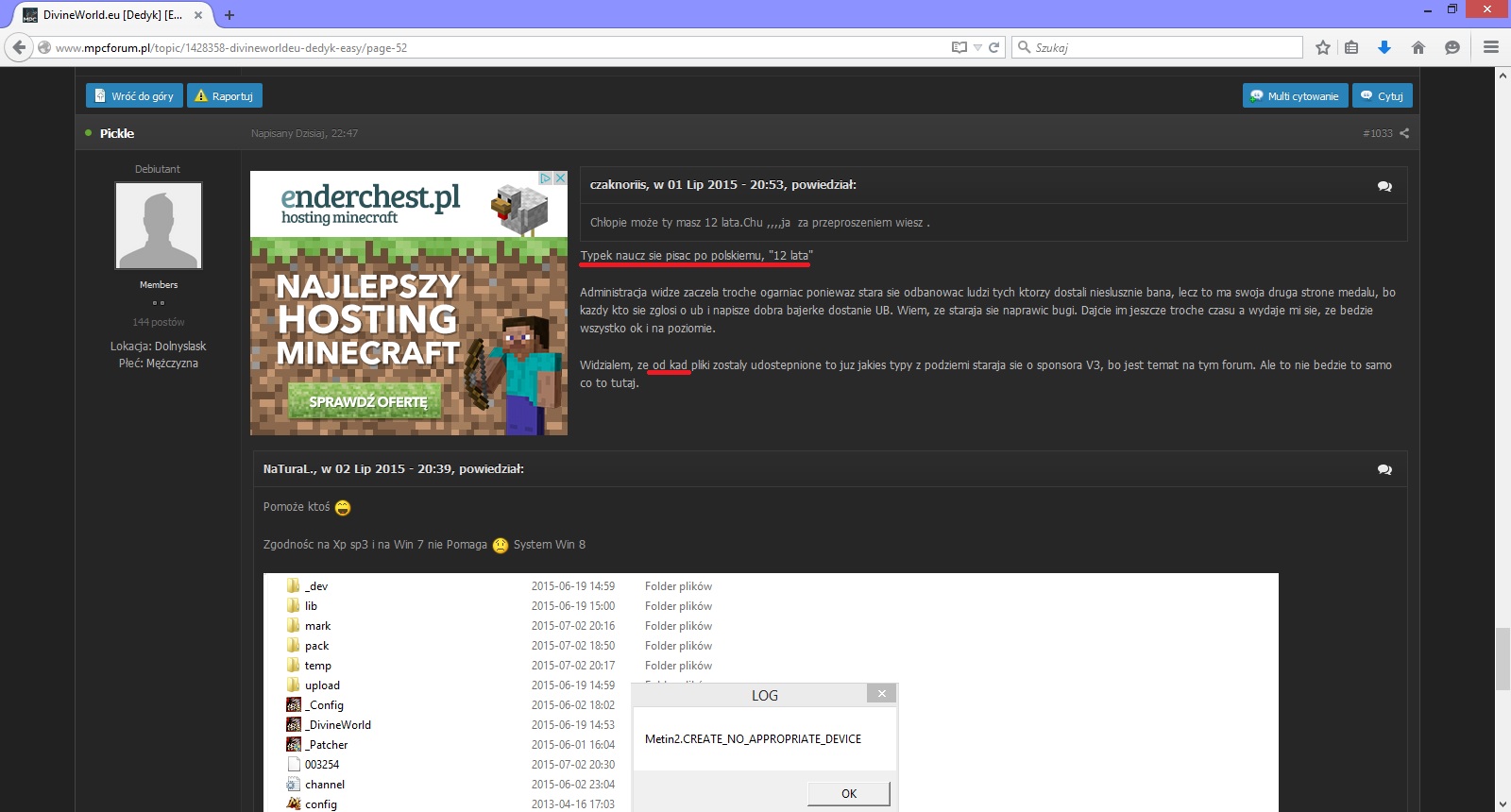This screenshot has height=812, width=1511.
Task: Go to home page icon
Action: (1418, 47)
